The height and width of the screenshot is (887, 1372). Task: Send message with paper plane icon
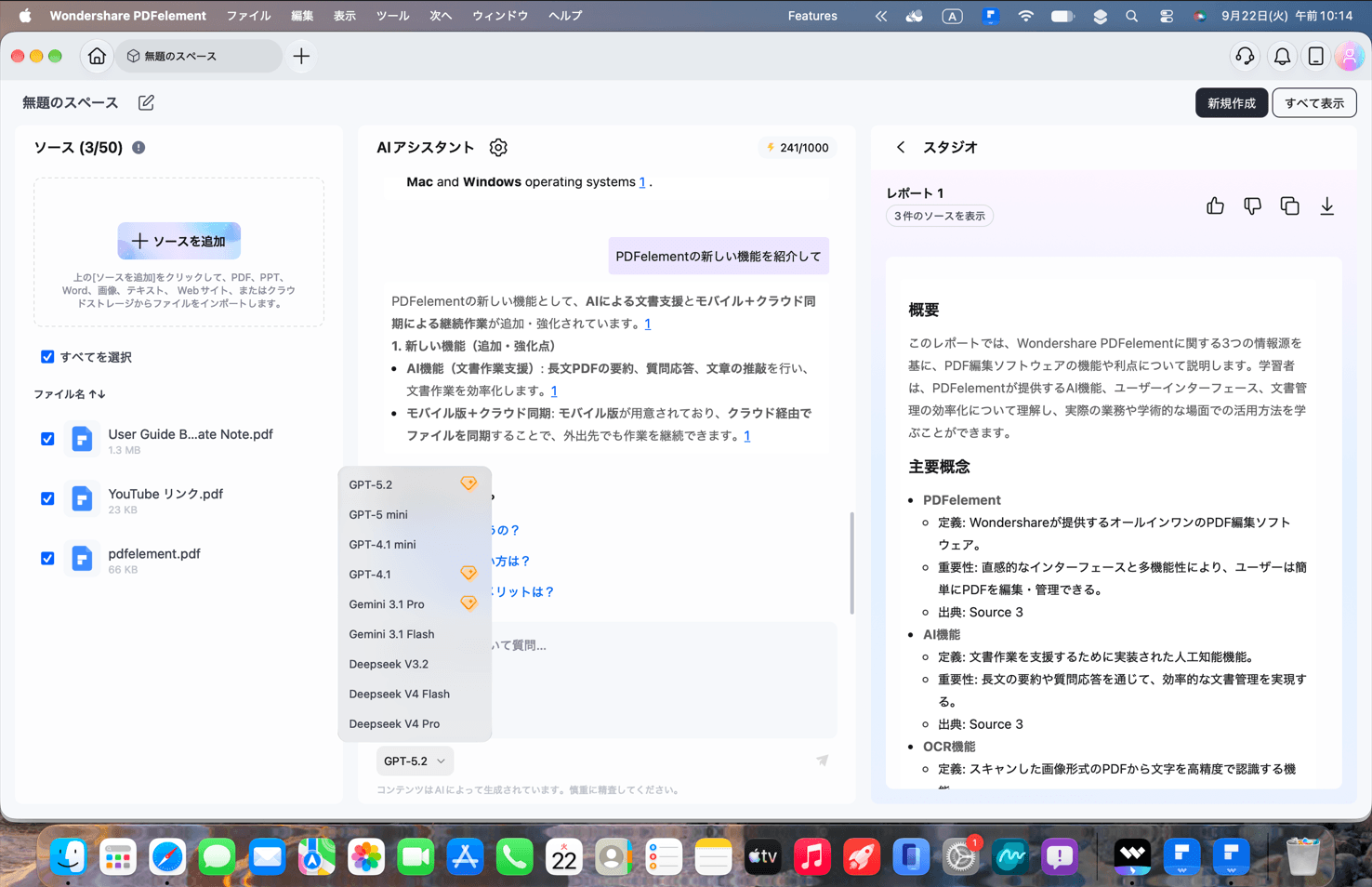[x=823, y=761]
